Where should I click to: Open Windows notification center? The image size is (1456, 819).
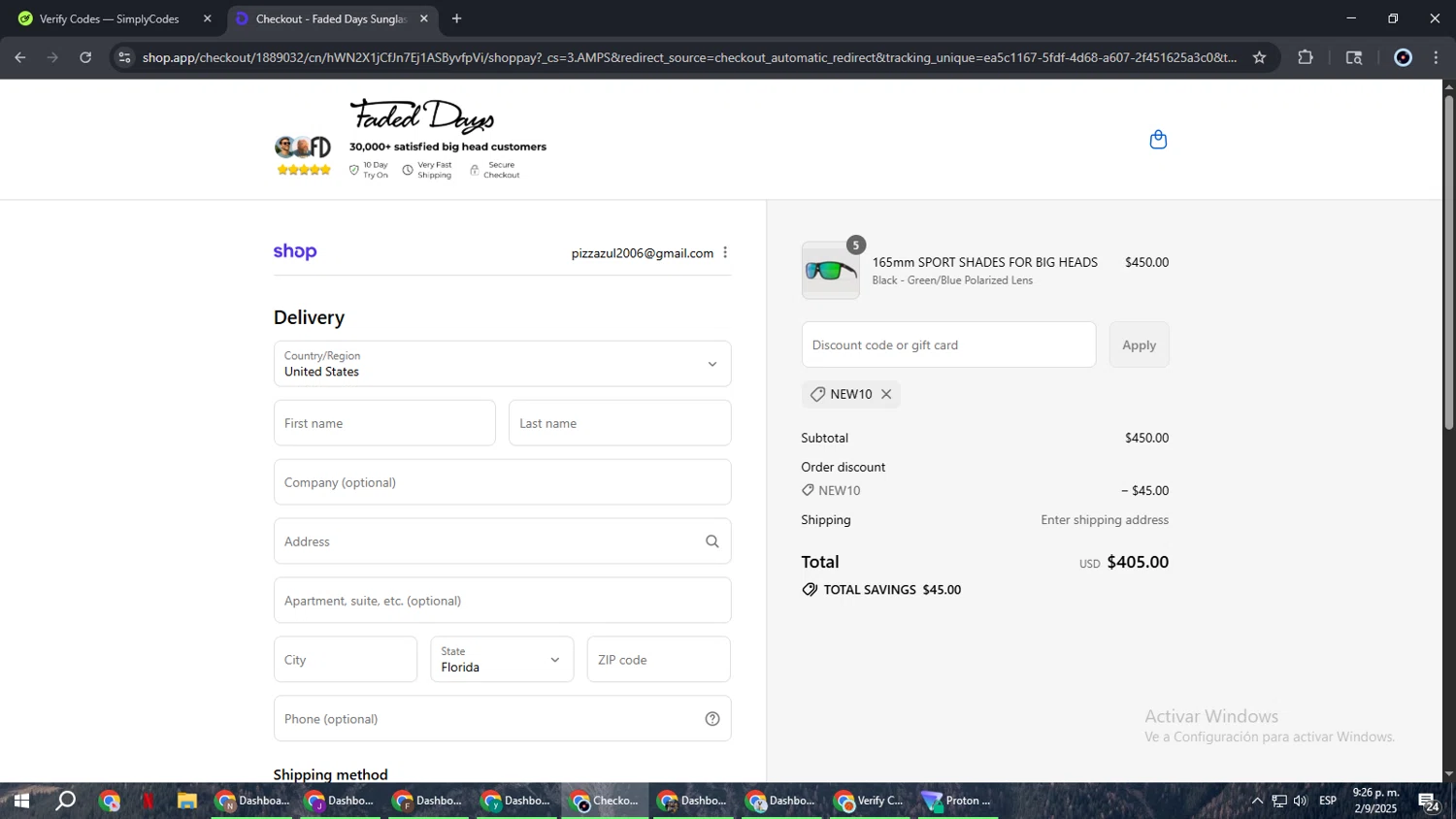click(1429, 802)
